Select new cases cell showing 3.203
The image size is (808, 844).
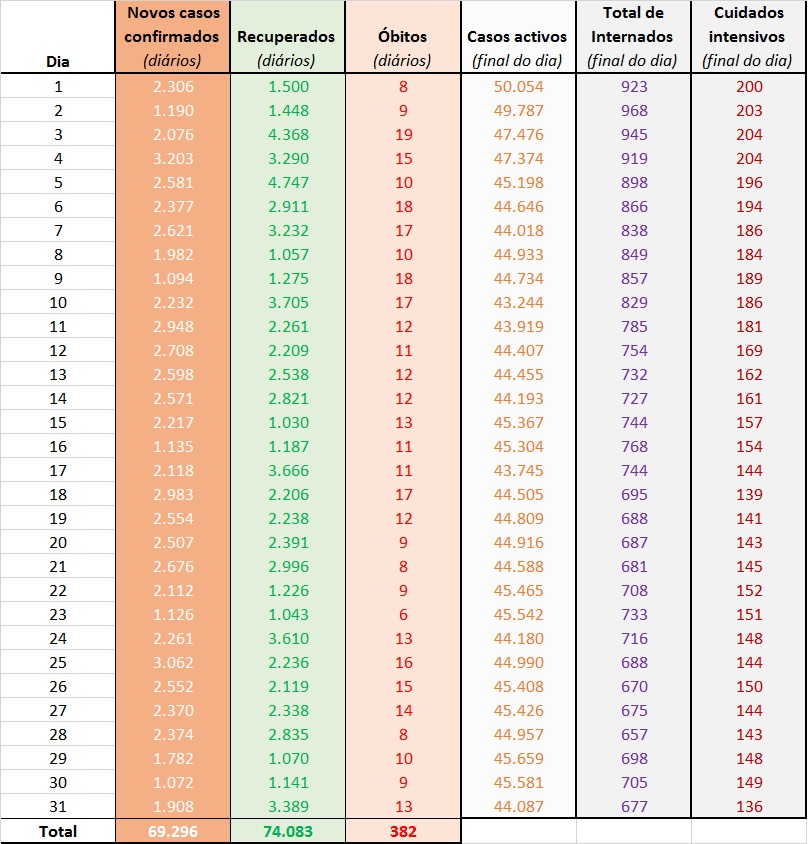(172, 158)
